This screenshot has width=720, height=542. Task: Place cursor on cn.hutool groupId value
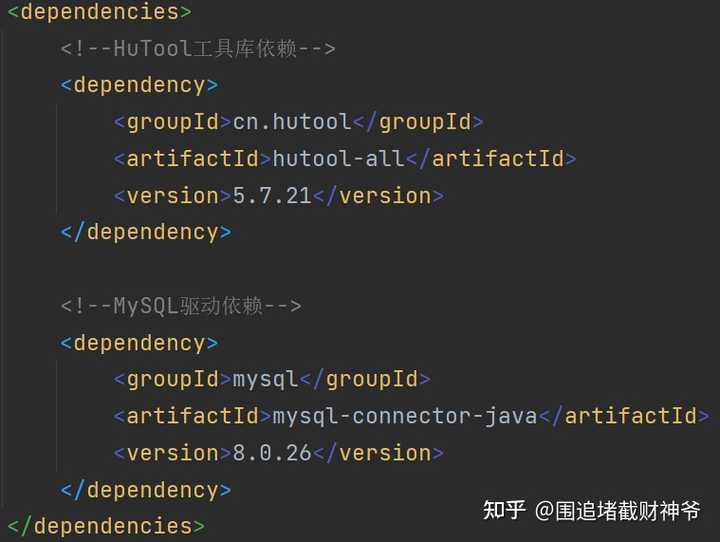292,122
